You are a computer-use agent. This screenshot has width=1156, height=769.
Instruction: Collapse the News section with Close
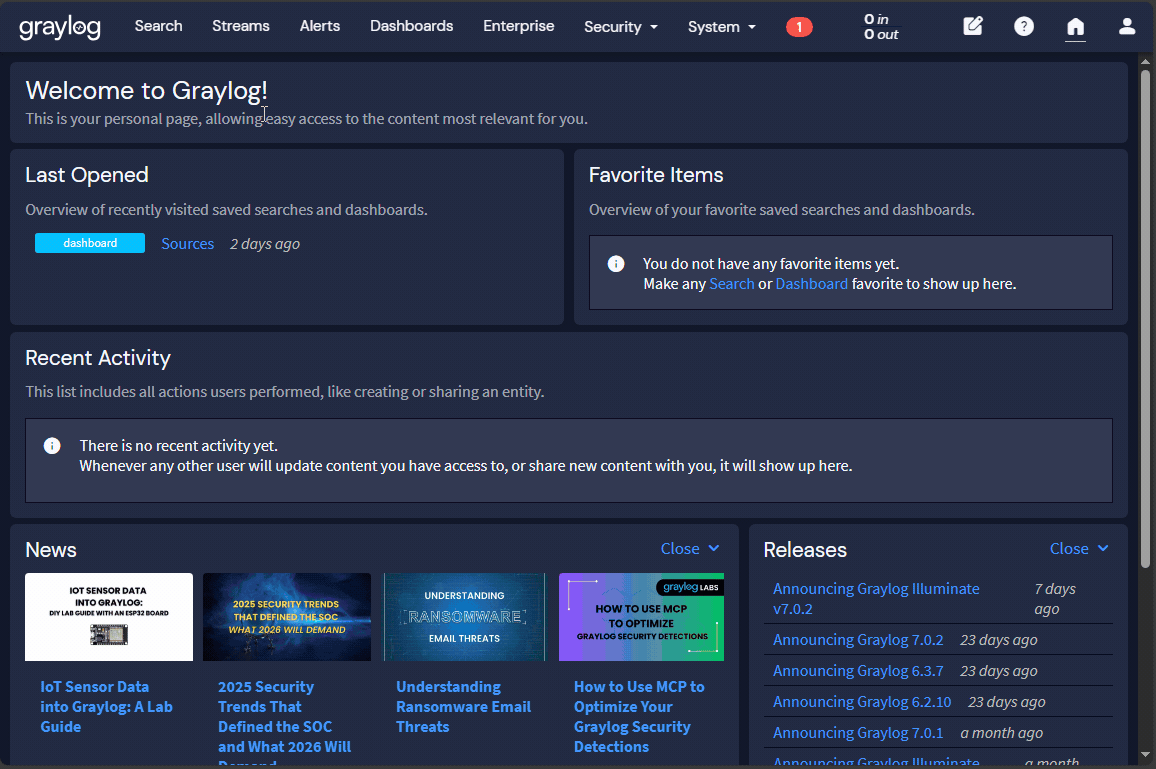690,548
